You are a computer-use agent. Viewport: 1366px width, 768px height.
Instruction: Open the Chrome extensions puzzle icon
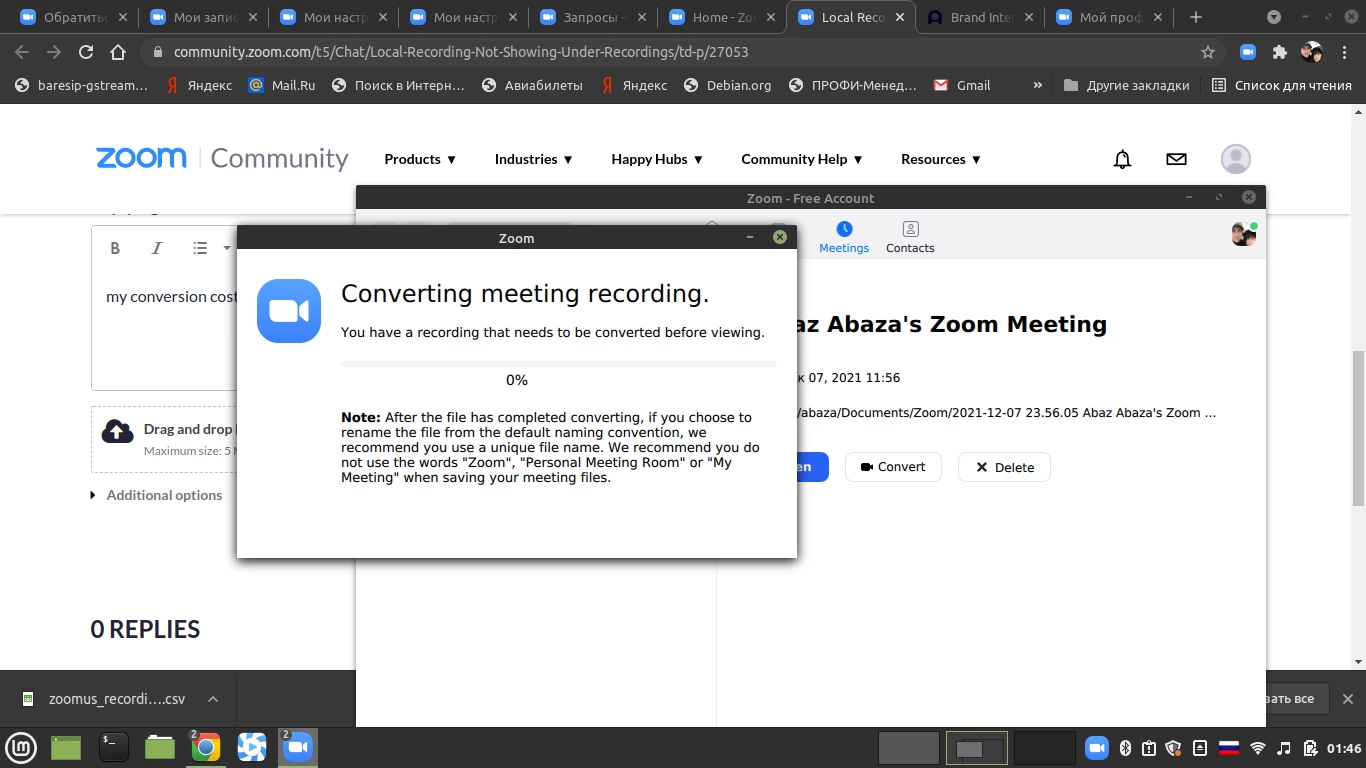tap(1279, 52)
